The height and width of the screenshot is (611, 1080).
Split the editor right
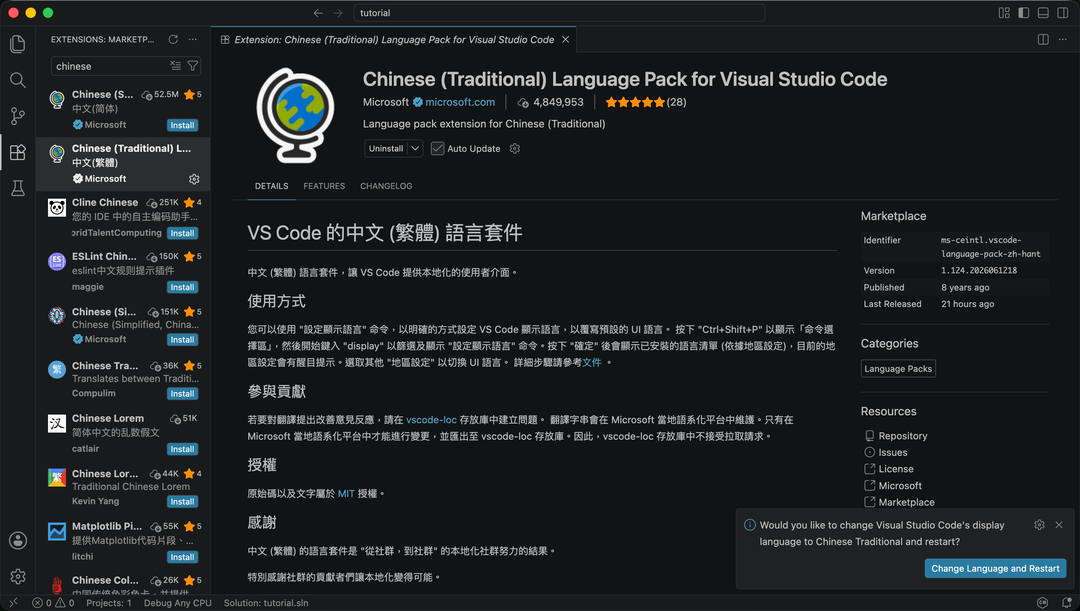[1043, 40]
